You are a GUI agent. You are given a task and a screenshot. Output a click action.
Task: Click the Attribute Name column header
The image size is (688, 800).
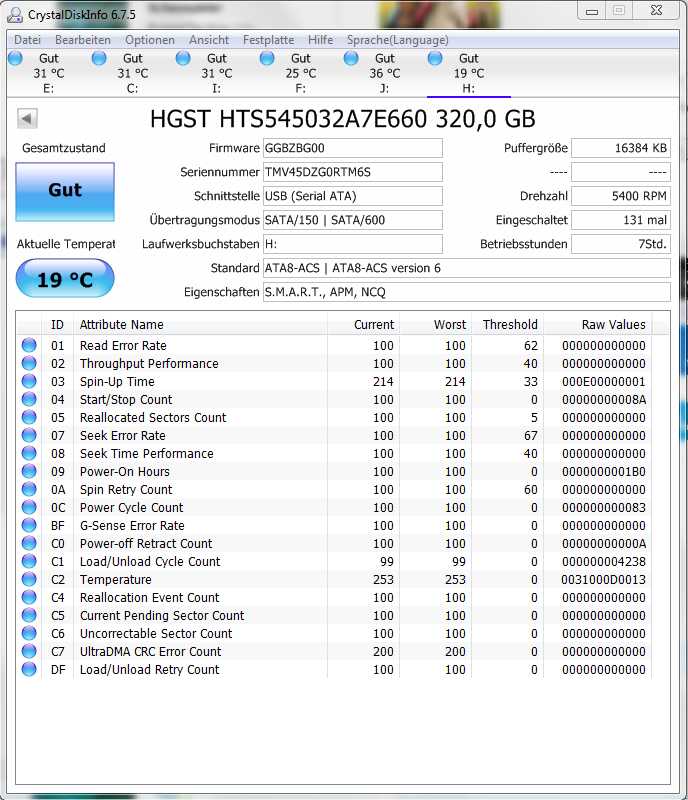click(x=201, y=324)
